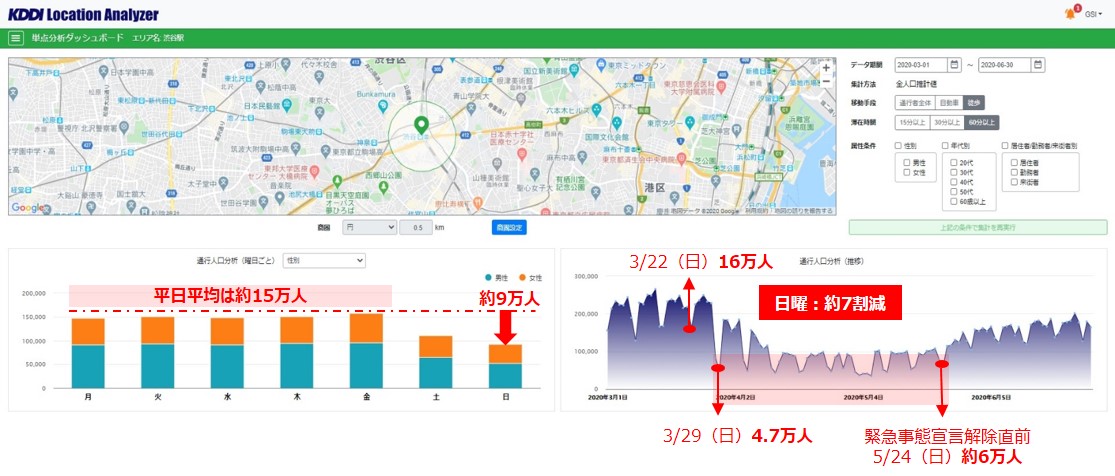Select 自動車 travel mode
This screenshot has width=1115, height=476.
pos(949,102)
